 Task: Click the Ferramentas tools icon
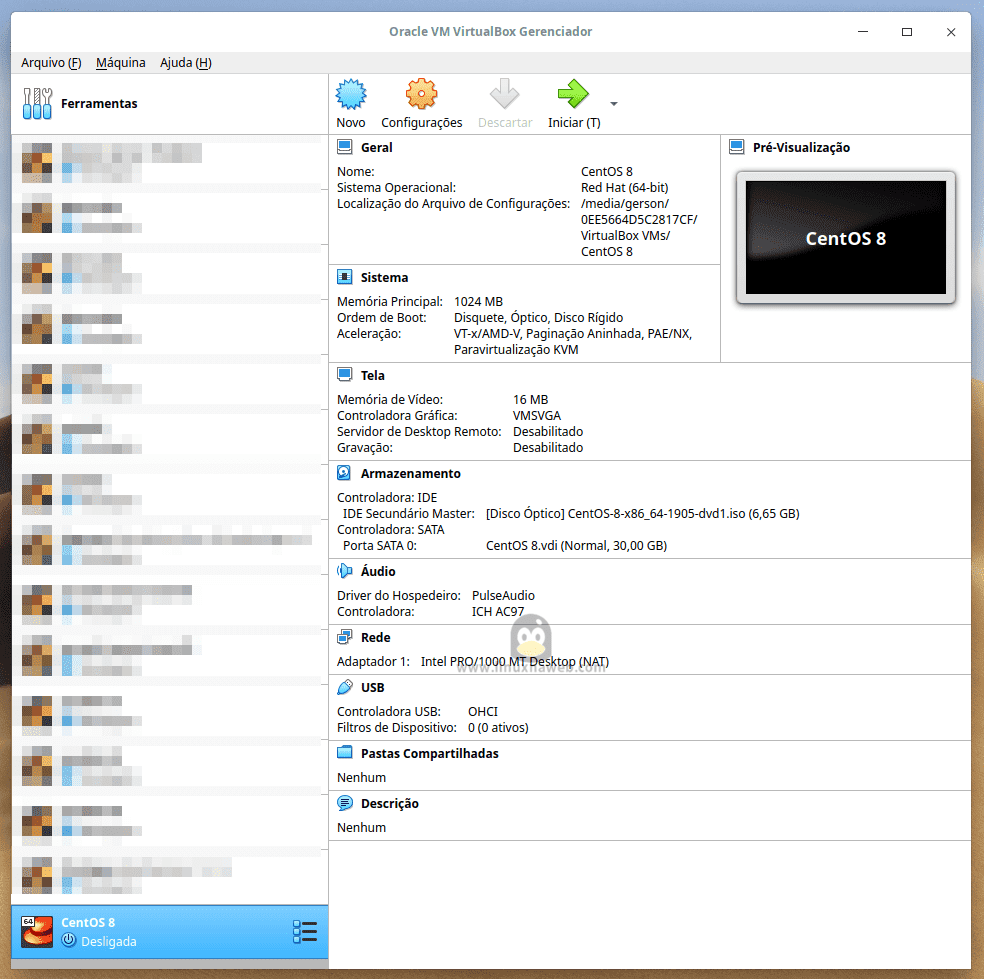(x=37, y=104)
